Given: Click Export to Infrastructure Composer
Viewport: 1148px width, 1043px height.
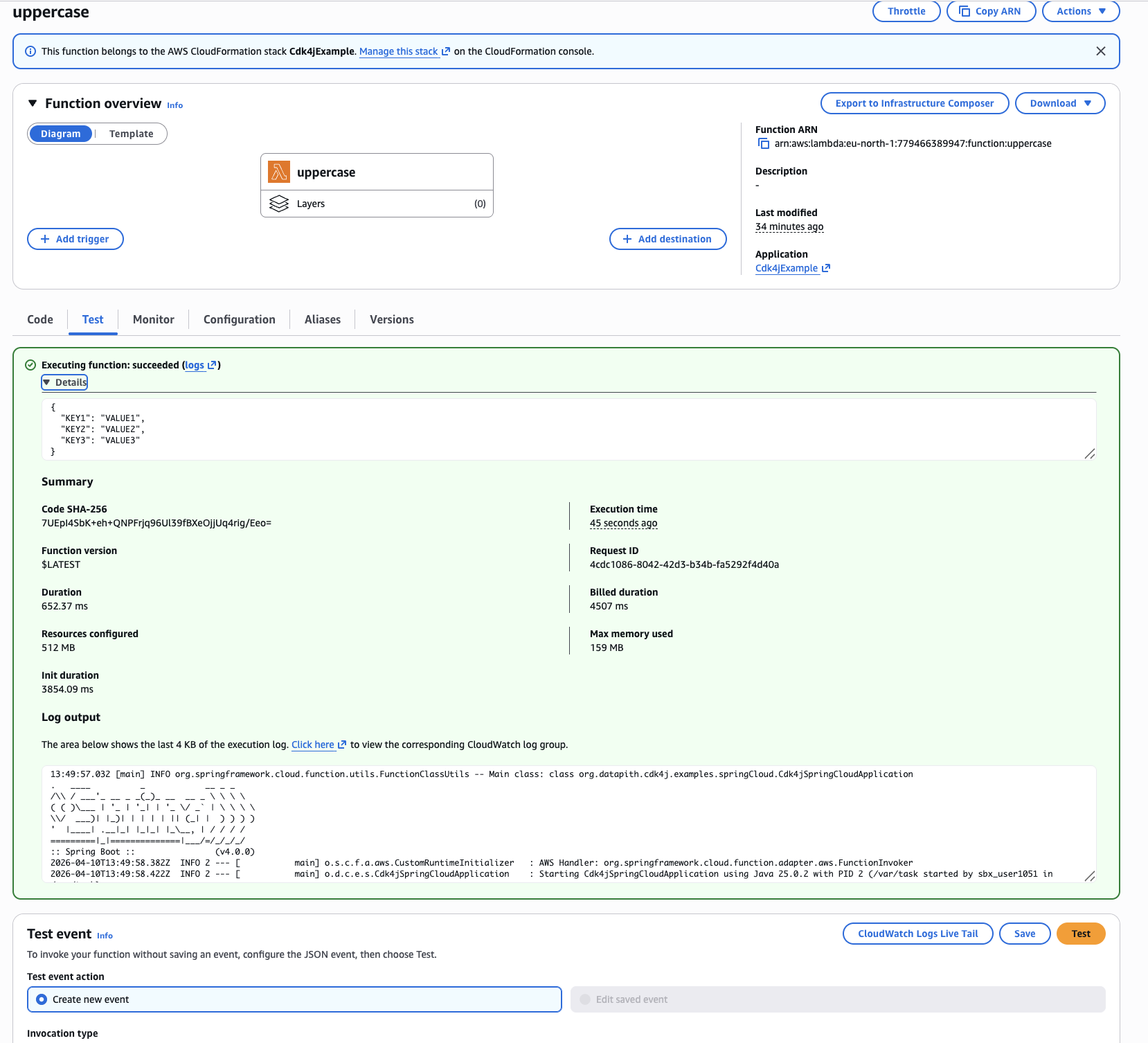Looking at the screenshot, I should click(915, 103).
